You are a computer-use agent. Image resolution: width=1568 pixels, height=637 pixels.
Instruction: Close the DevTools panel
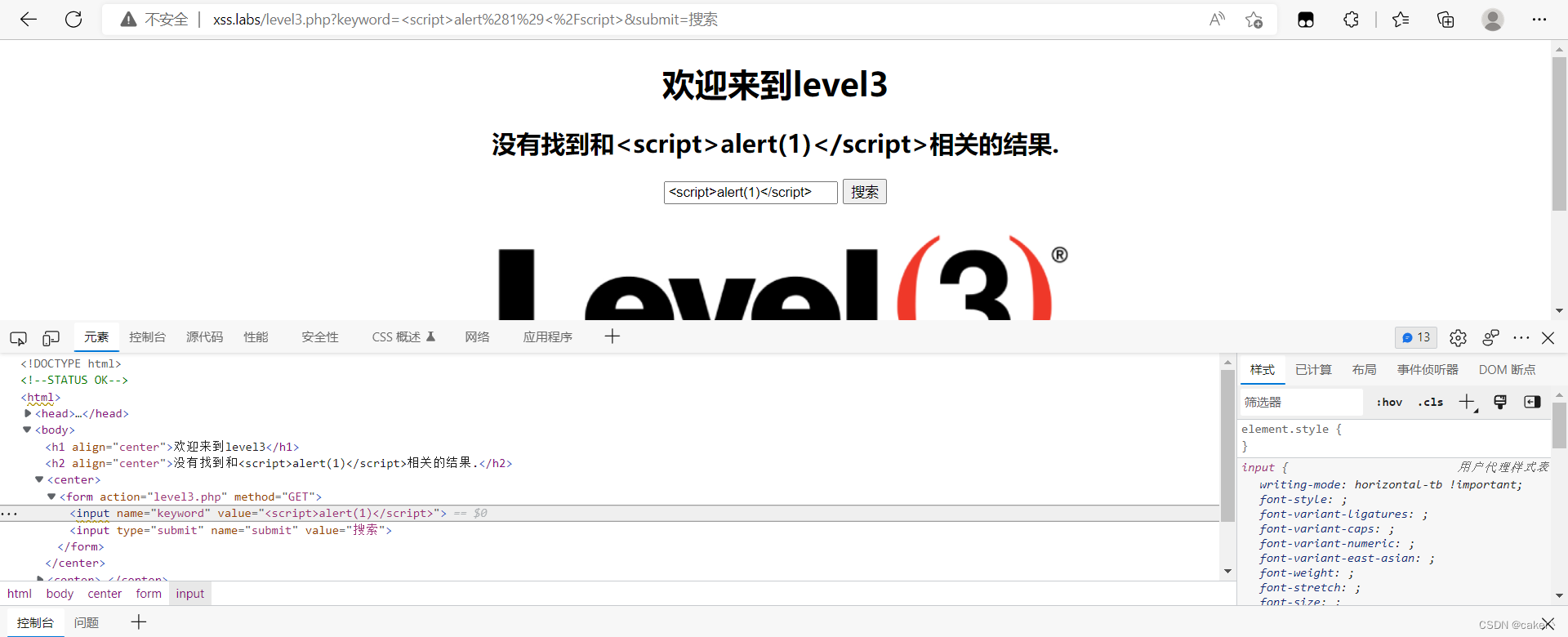(x=1548, y=337)
